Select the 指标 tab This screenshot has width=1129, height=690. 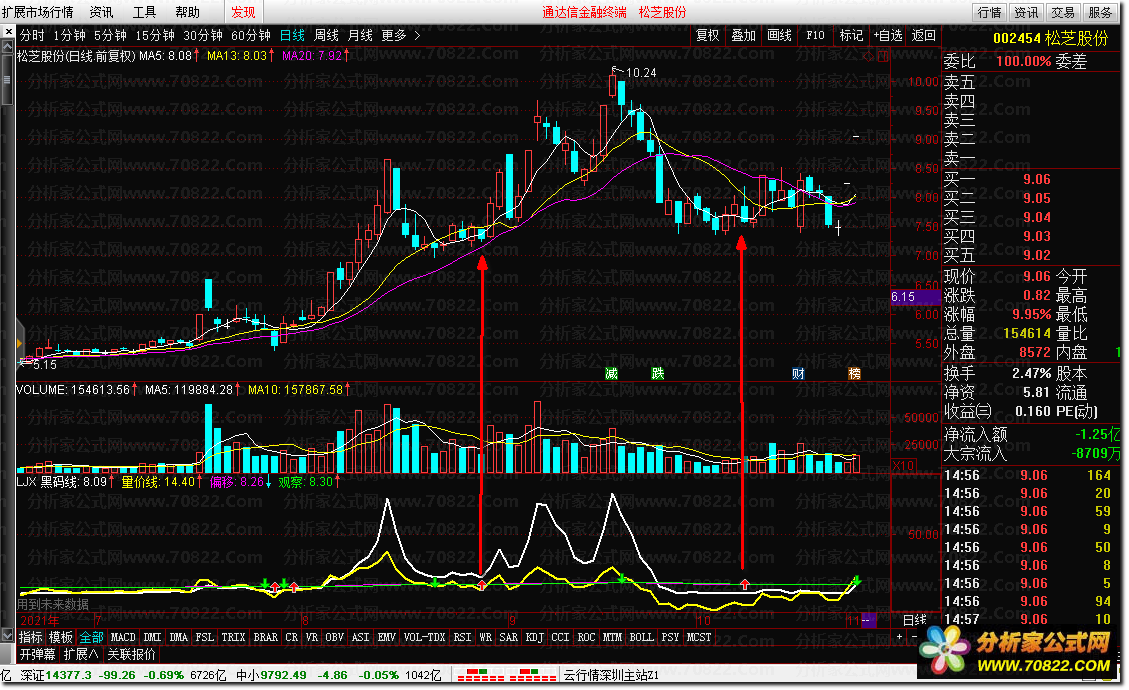click(x=30, y=637)
